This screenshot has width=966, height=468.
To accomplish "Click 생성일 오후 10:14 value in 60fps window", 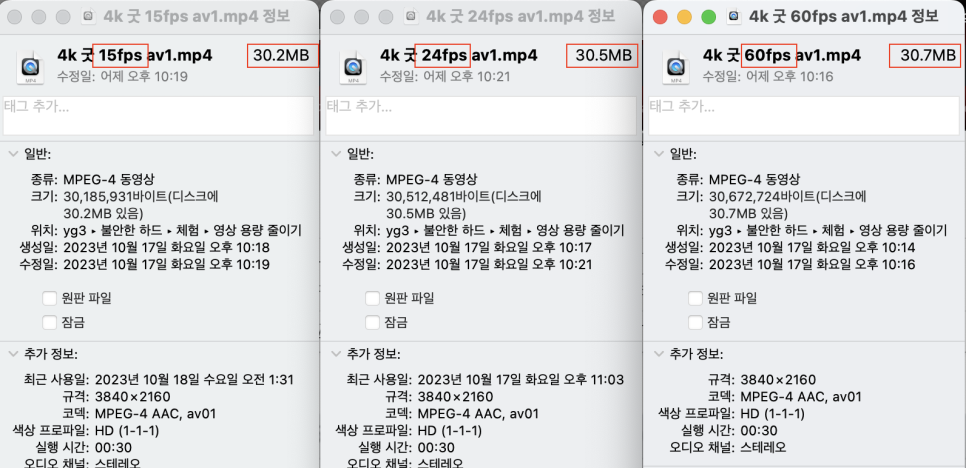I will (x=812, y=248).
